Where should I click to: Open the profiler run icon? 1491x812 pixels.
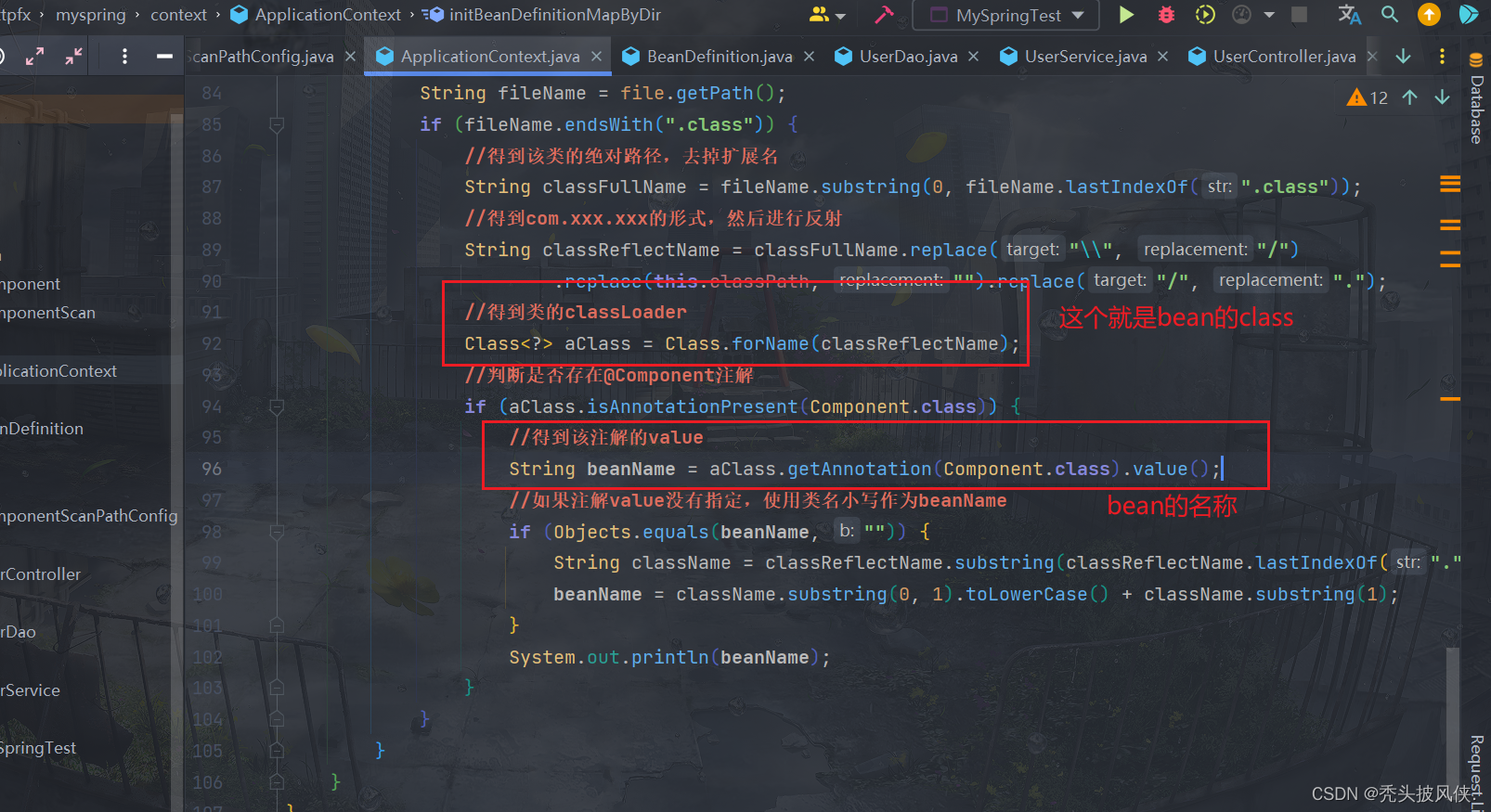tap(1242, 15)
